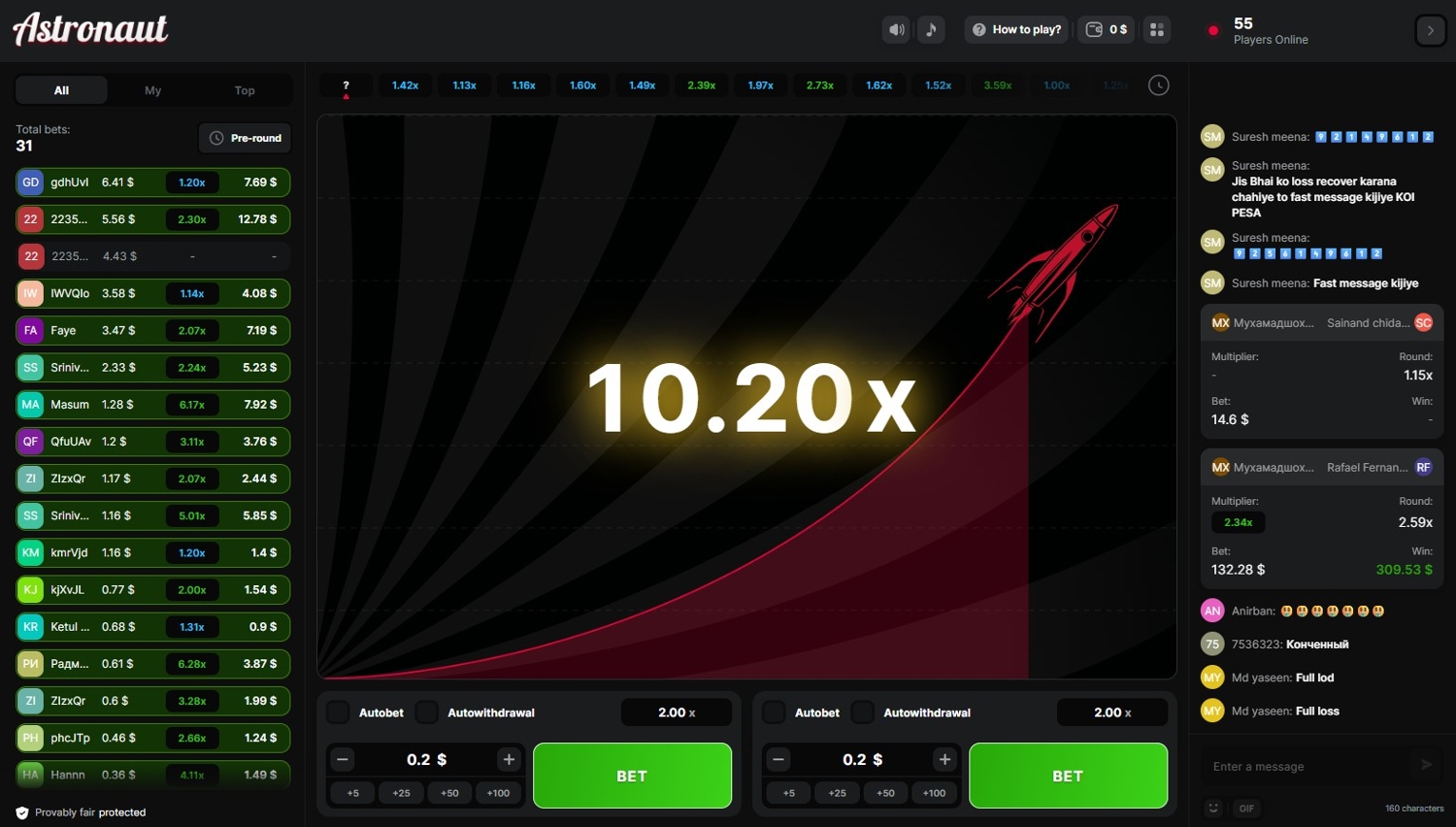Click the GD avatar for gdhUvl
Image resolution: width=1456 pixels, height=827 pixels.
pyautogui.click(x=31, y=182)
